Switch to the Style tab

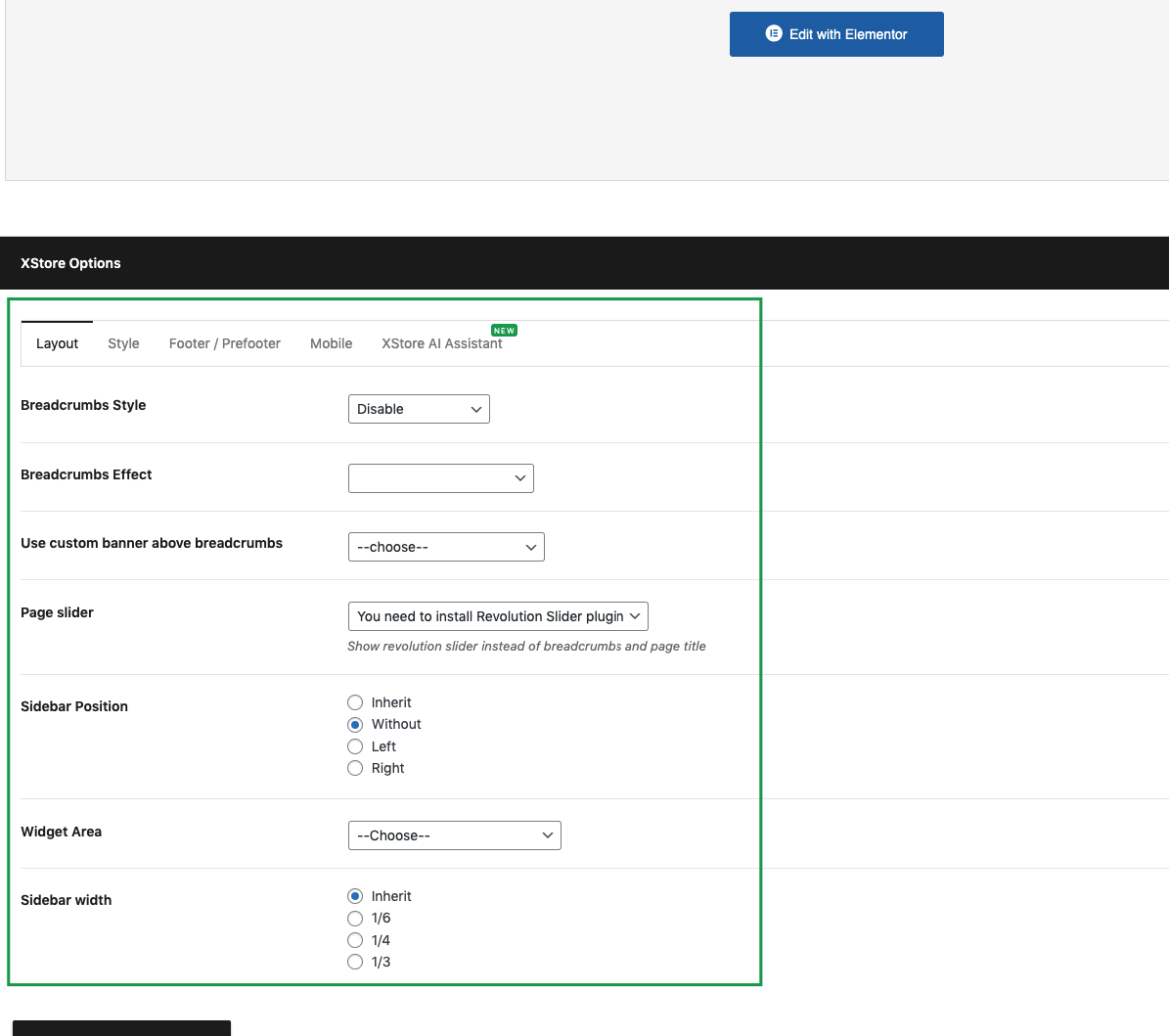pos(124,343)
